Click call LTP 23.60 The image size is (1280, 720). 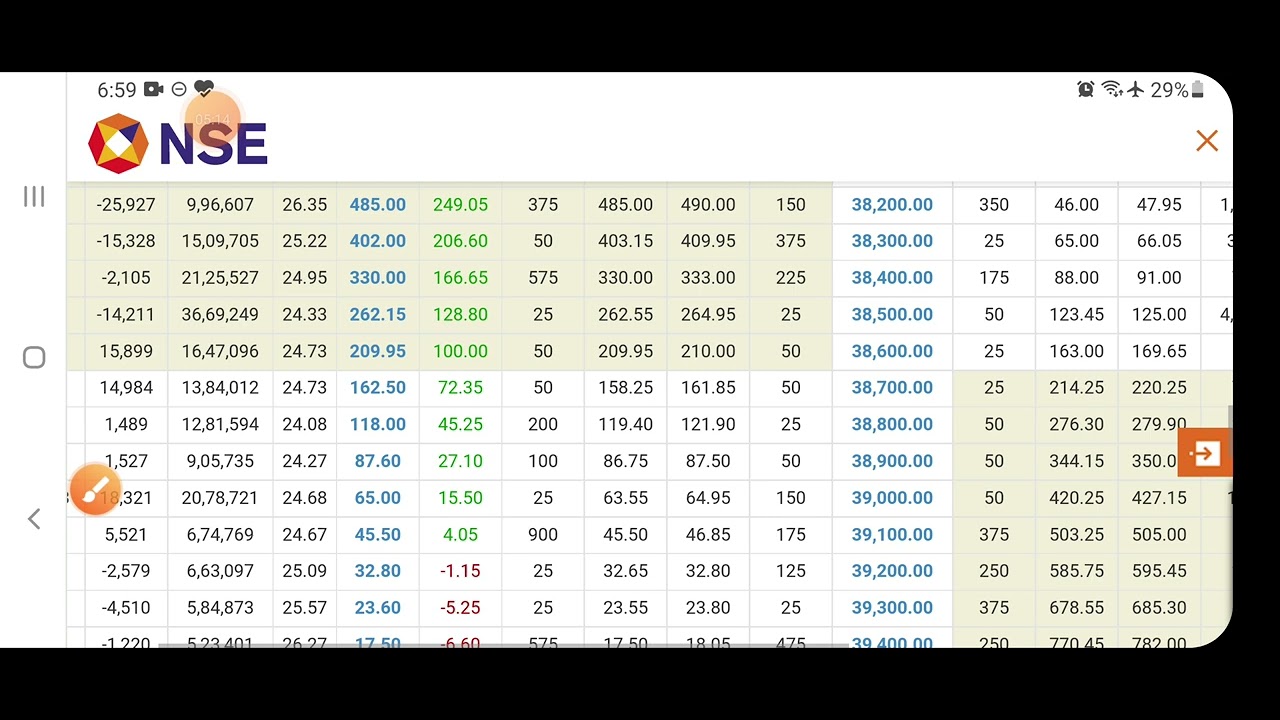(x=378, y=608)
